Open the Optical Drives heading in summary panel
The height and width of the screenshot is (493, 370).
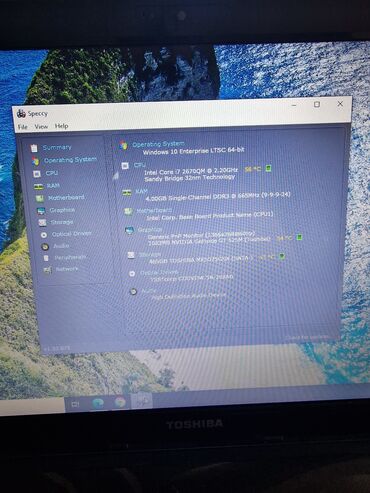pyautogui.click(x=159, y=272)
